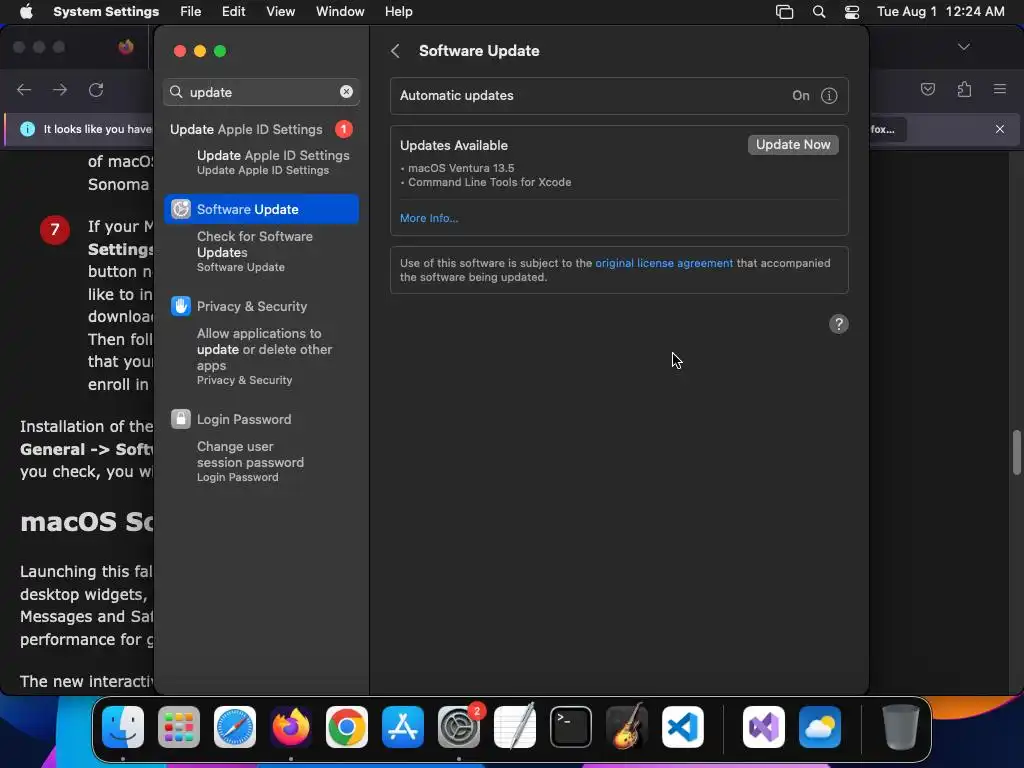Image resolution: width=1024 pixels, height=768 pixels.
Task: Open the File menu
Action: coord(191,12)
